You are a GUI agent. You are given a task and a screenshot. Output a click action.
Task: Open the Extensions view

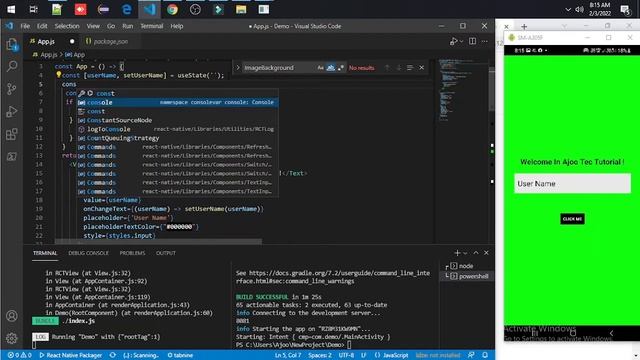pos(12,134)
